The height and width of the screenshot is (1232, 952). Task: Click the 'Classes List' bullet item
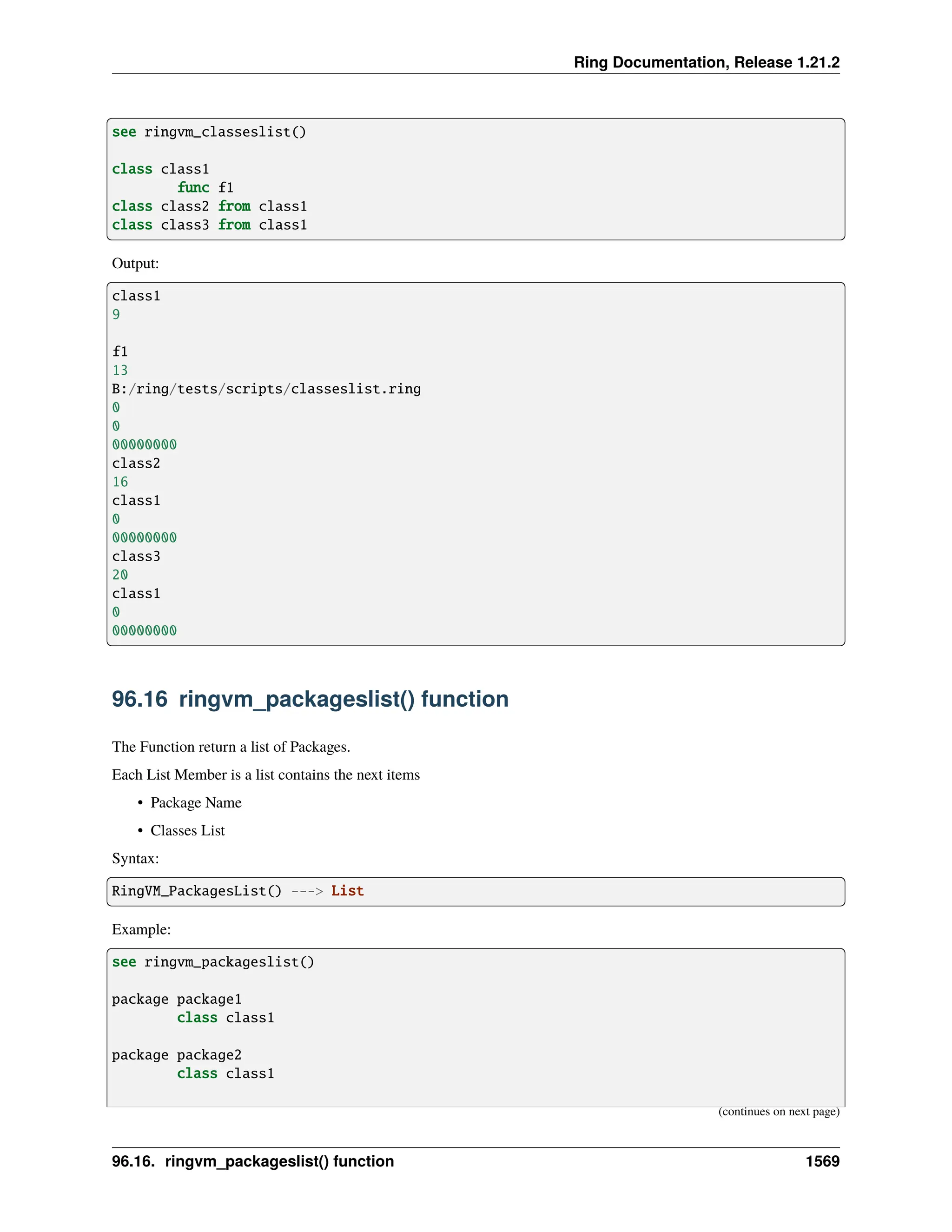point(187,830)
